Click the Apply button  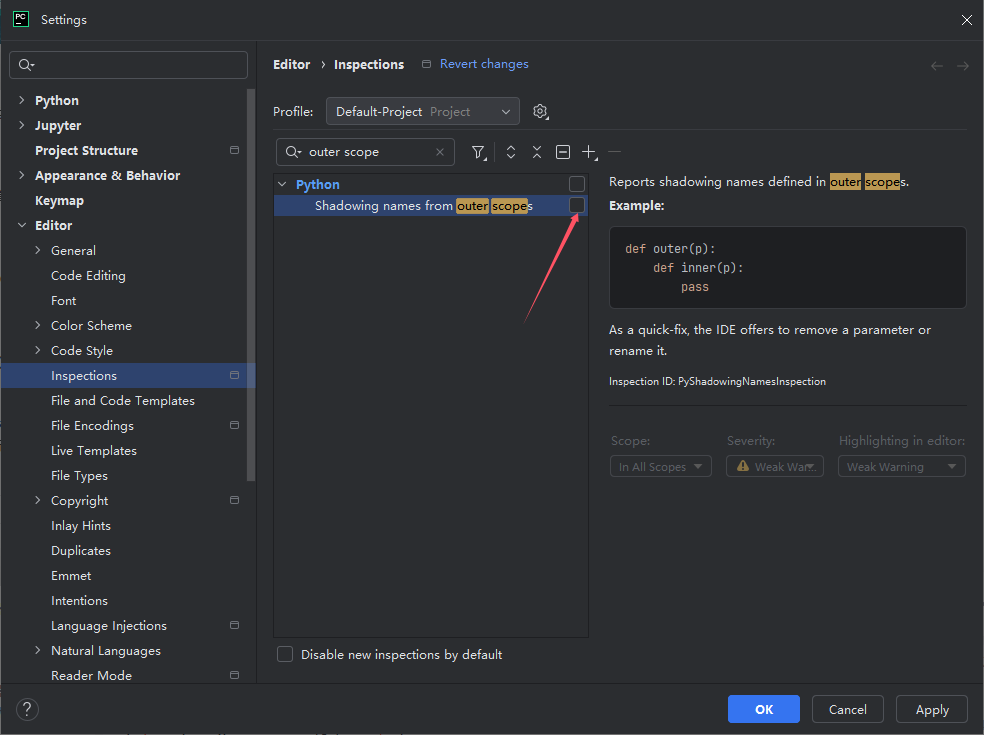pos(931,709)
